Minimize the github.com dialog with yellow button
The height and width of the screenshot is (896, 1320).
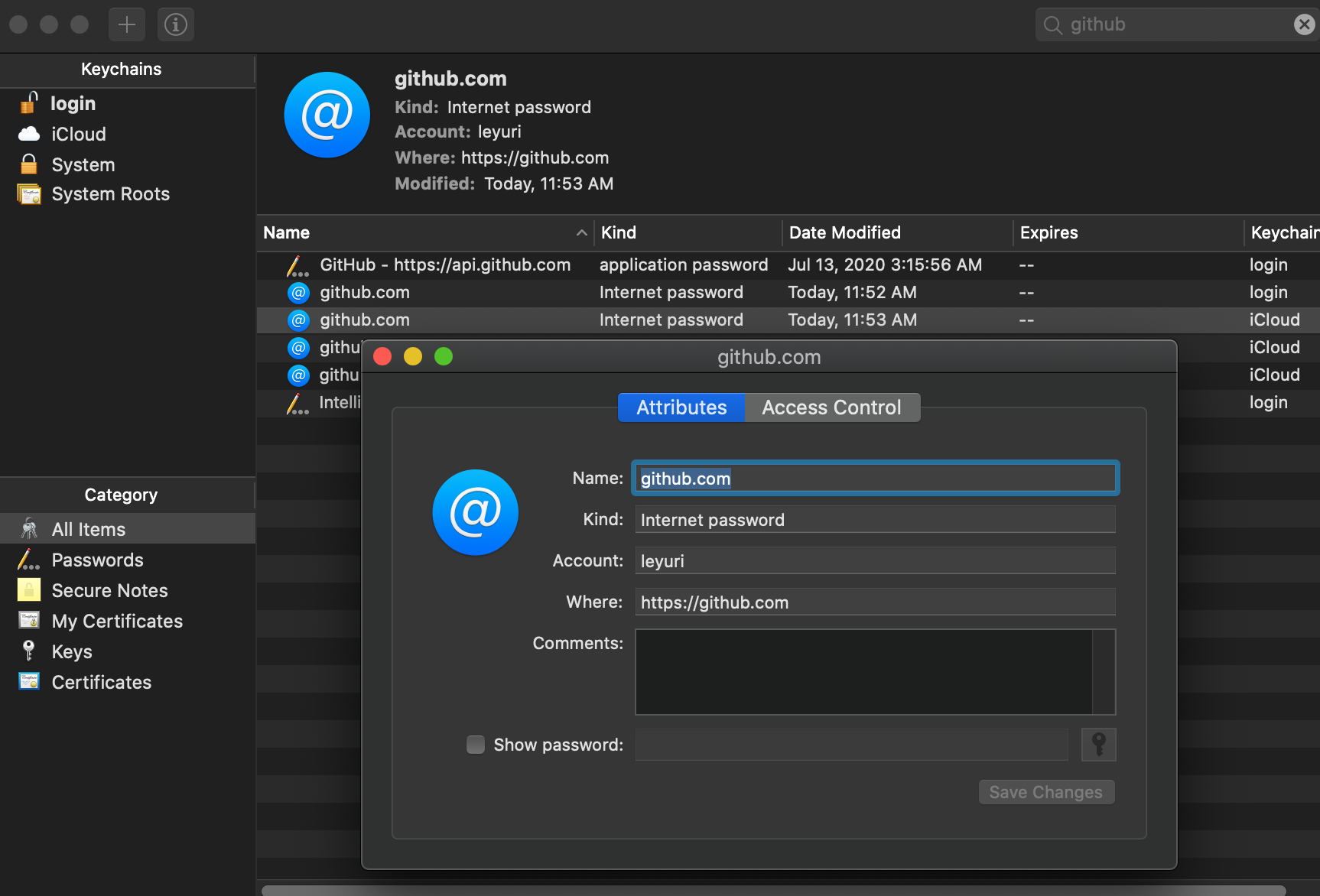[x=413, y=356]
